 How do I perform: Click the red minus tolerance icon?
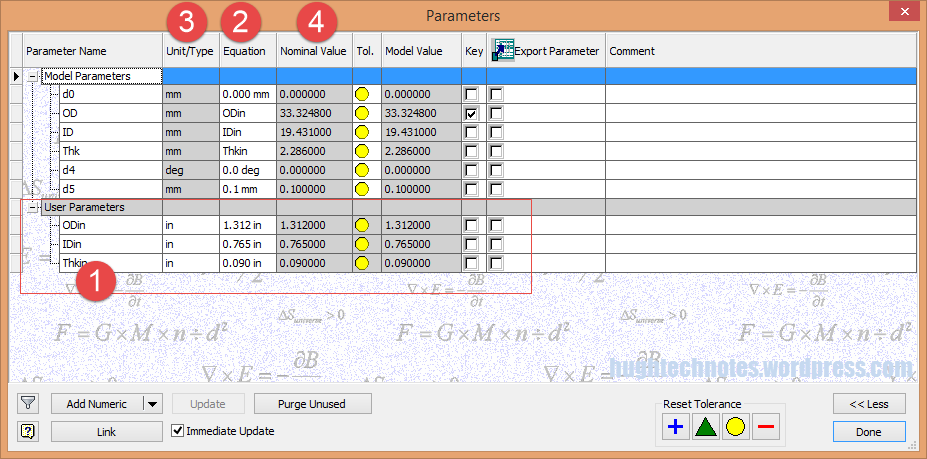click(x=765, y=427)
